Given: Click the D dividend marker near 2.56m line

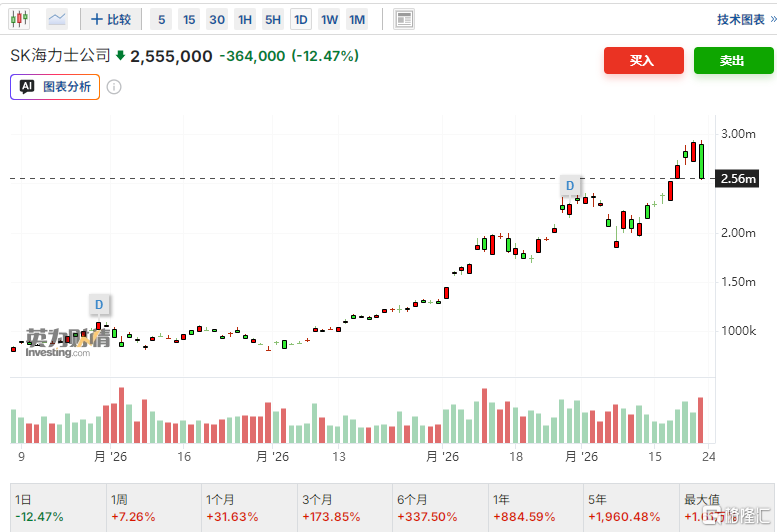Looking at the screenshot, I should click(x=570, y=186).
